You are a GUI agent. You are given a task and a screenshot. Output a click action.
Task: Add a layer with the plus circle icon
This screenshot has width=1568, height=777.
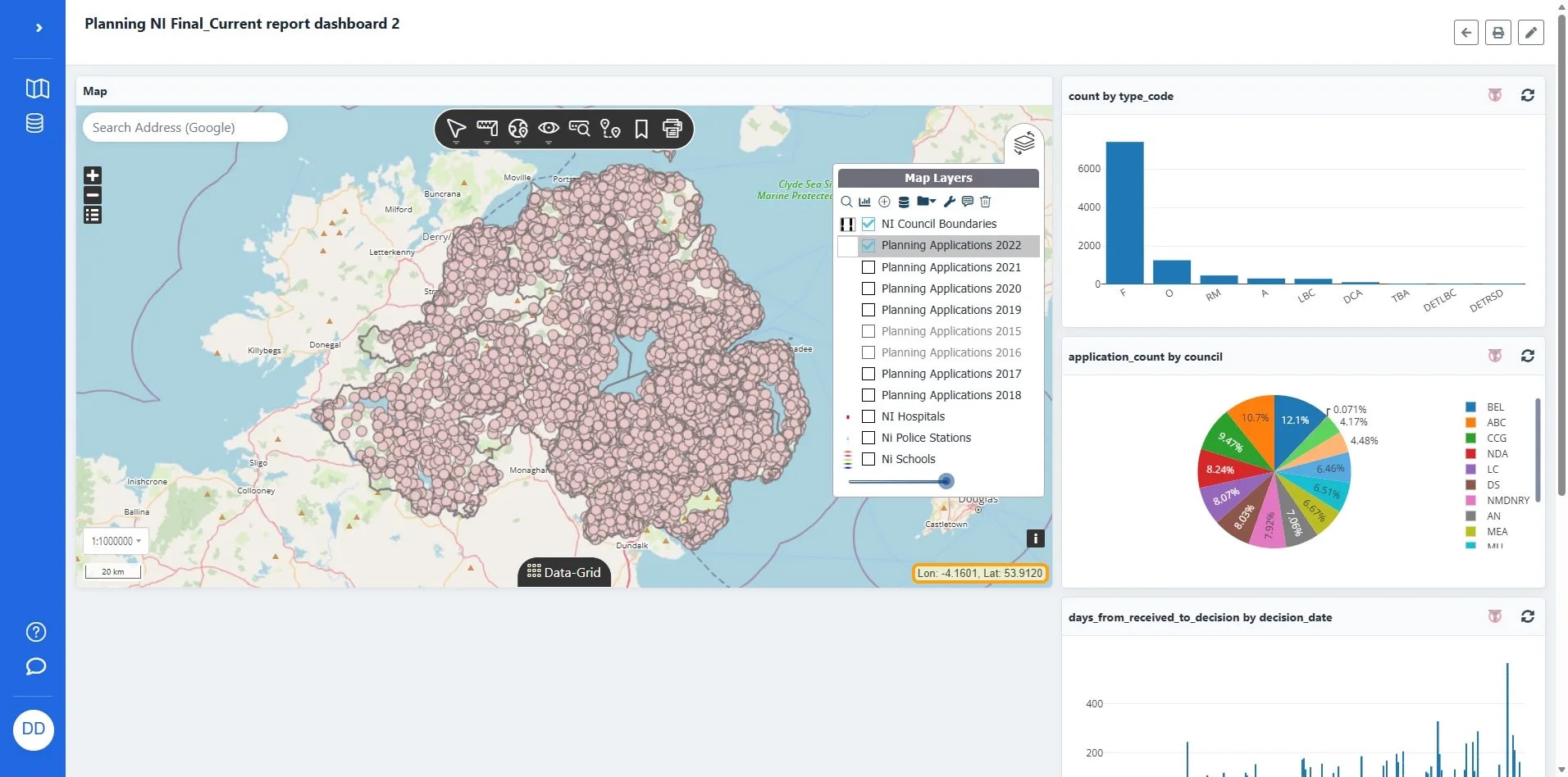click(x=884, y=202)
